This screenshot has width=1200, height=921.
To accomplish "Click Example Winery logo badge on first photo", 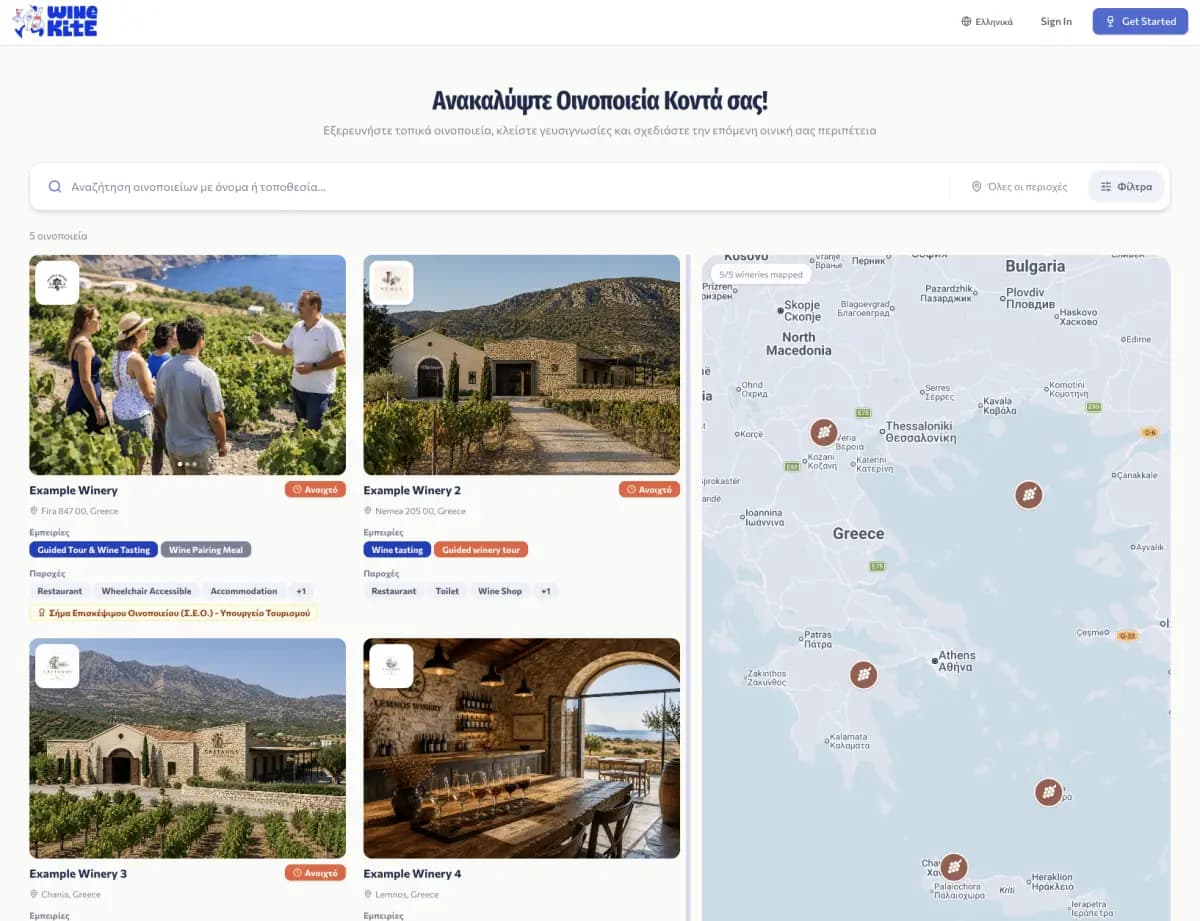I will (57, 283).
